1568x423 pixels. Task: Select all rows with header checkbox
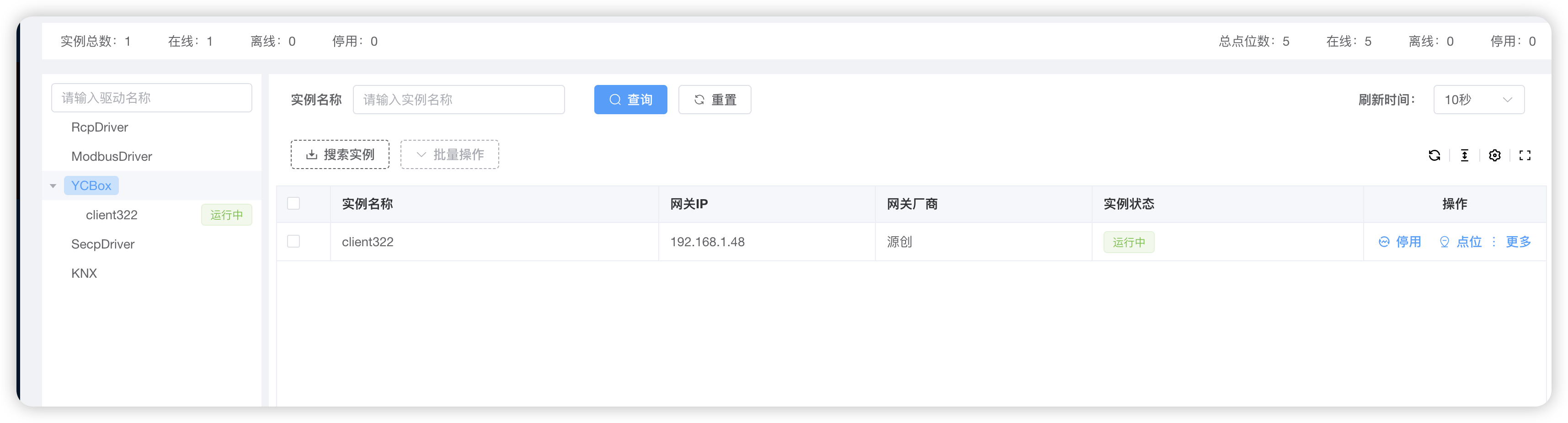(293, 203)
